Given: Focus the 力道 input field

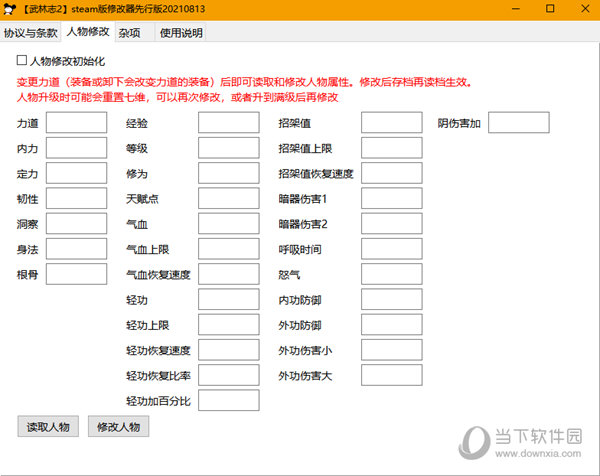Looking at the screenshot, I should [x=77, y=122].
